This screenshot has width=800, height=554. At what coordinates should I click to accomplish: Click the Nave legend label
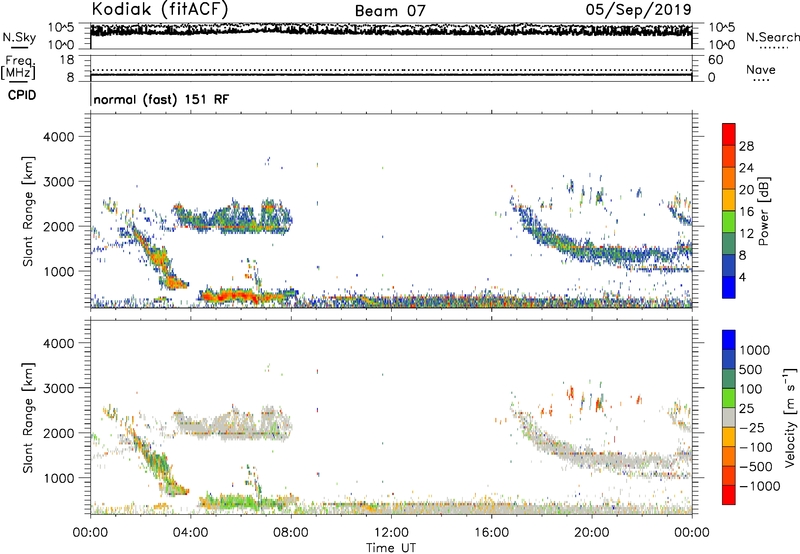[761, 69]
